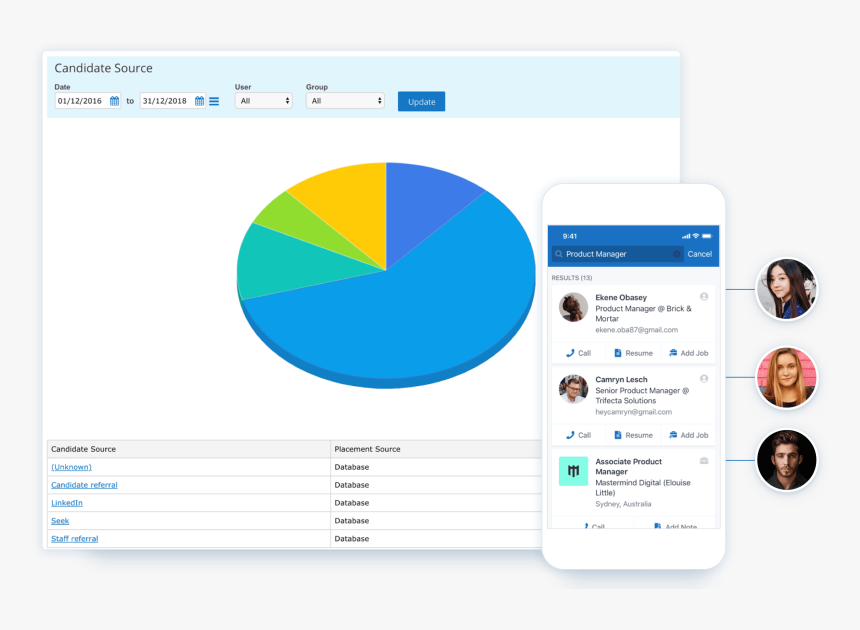
Task: Open the Candidate referral link
Action: (x=84, y=485)
